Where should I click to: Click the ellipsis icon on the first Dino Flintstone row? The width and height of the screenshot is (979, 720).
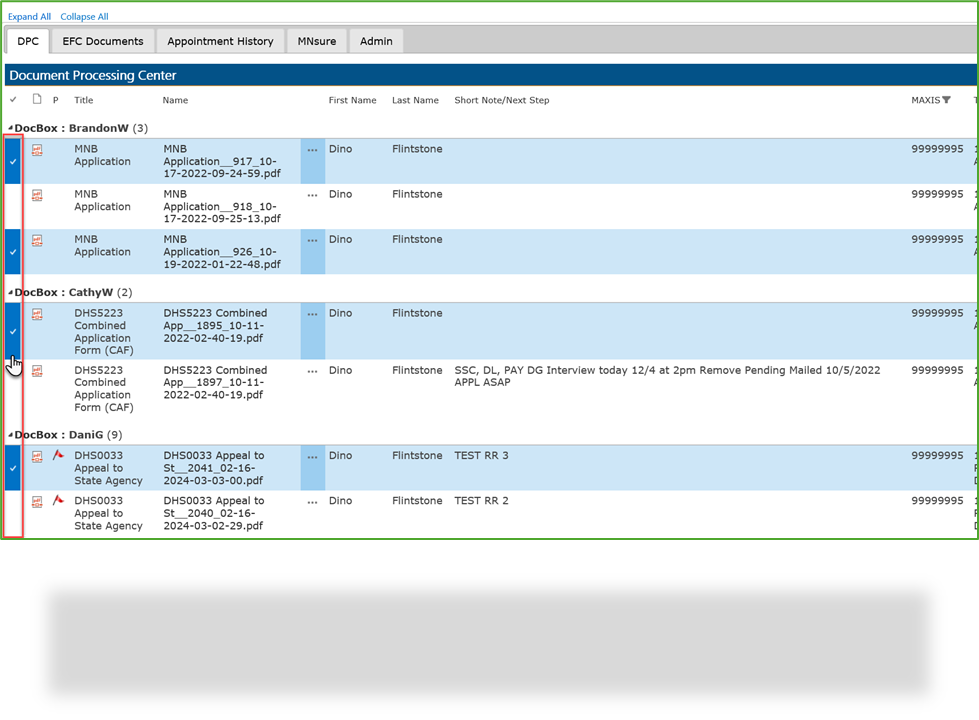[311, 149]
